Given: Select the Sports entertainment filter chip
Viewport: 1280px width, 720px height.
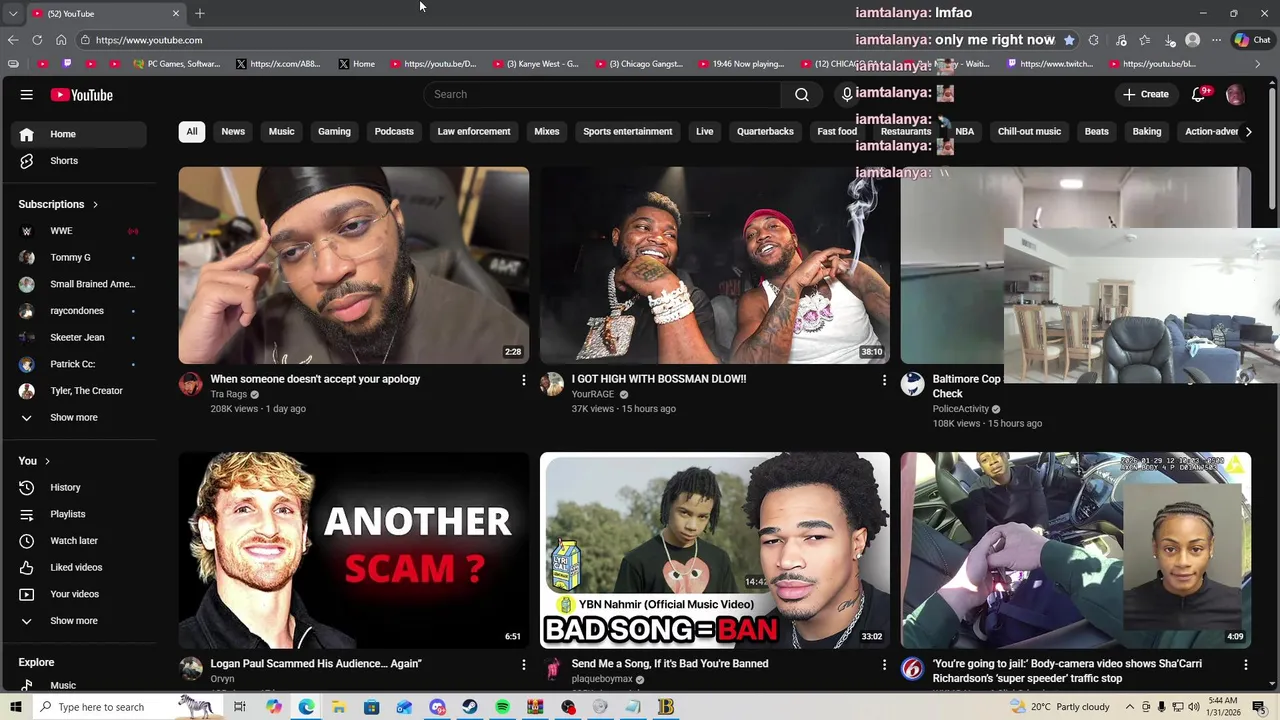Looking at the screenshot, I should [628, 131].
